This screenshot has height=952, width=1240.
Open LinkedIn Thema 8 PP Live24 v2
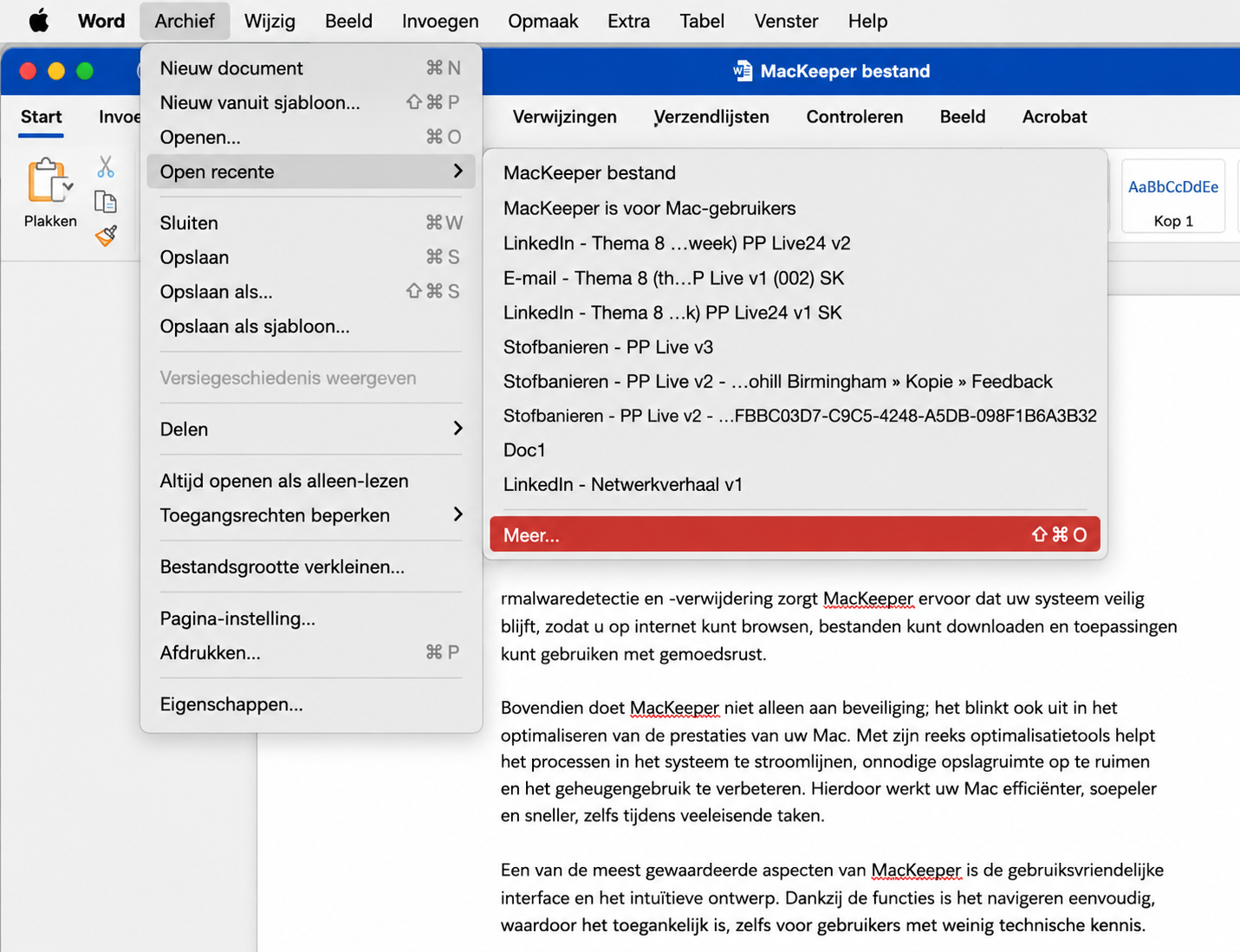tap(795, 243)
